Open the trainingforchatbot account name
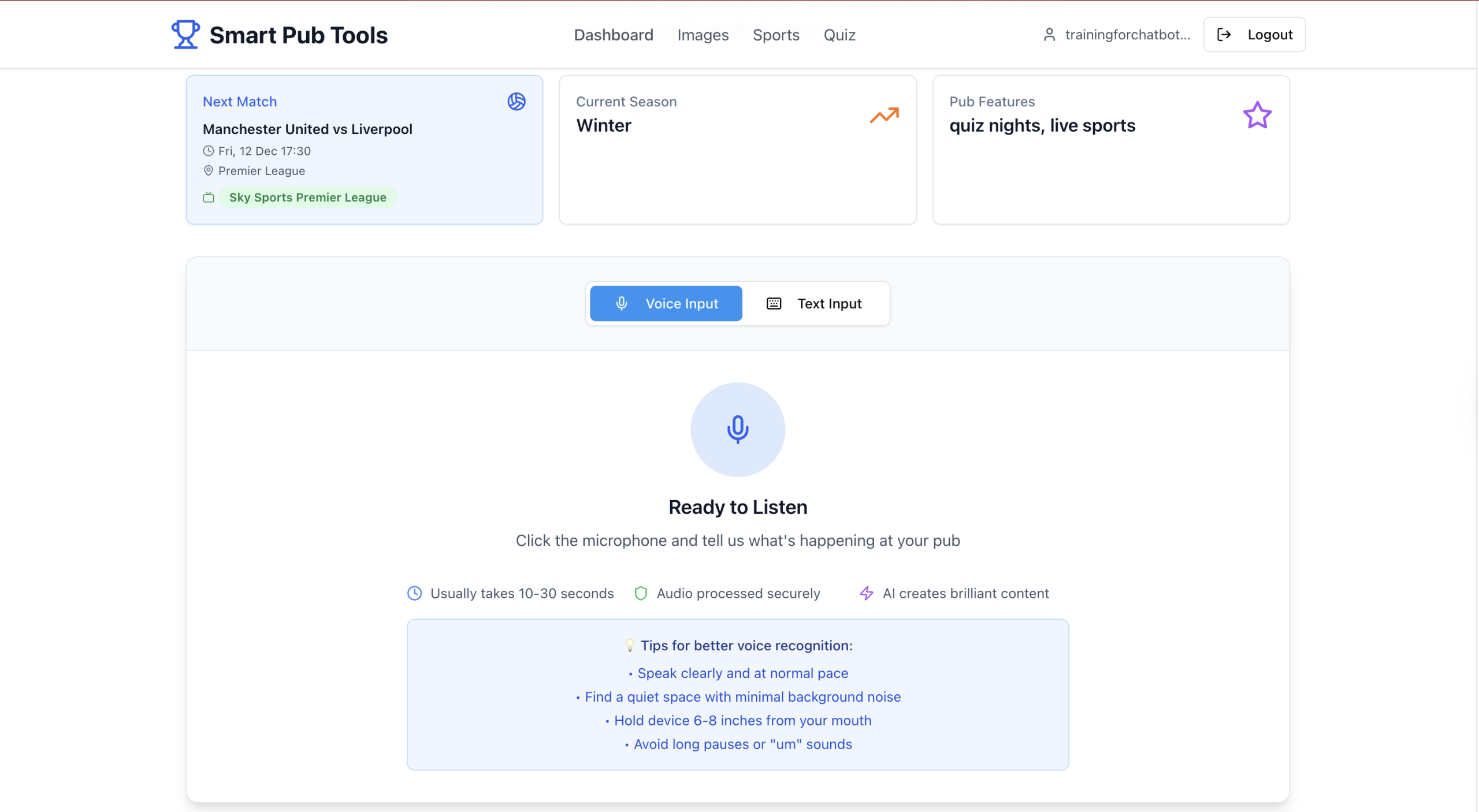Screen dimensions: 1479x812 tap(1127, 35)
